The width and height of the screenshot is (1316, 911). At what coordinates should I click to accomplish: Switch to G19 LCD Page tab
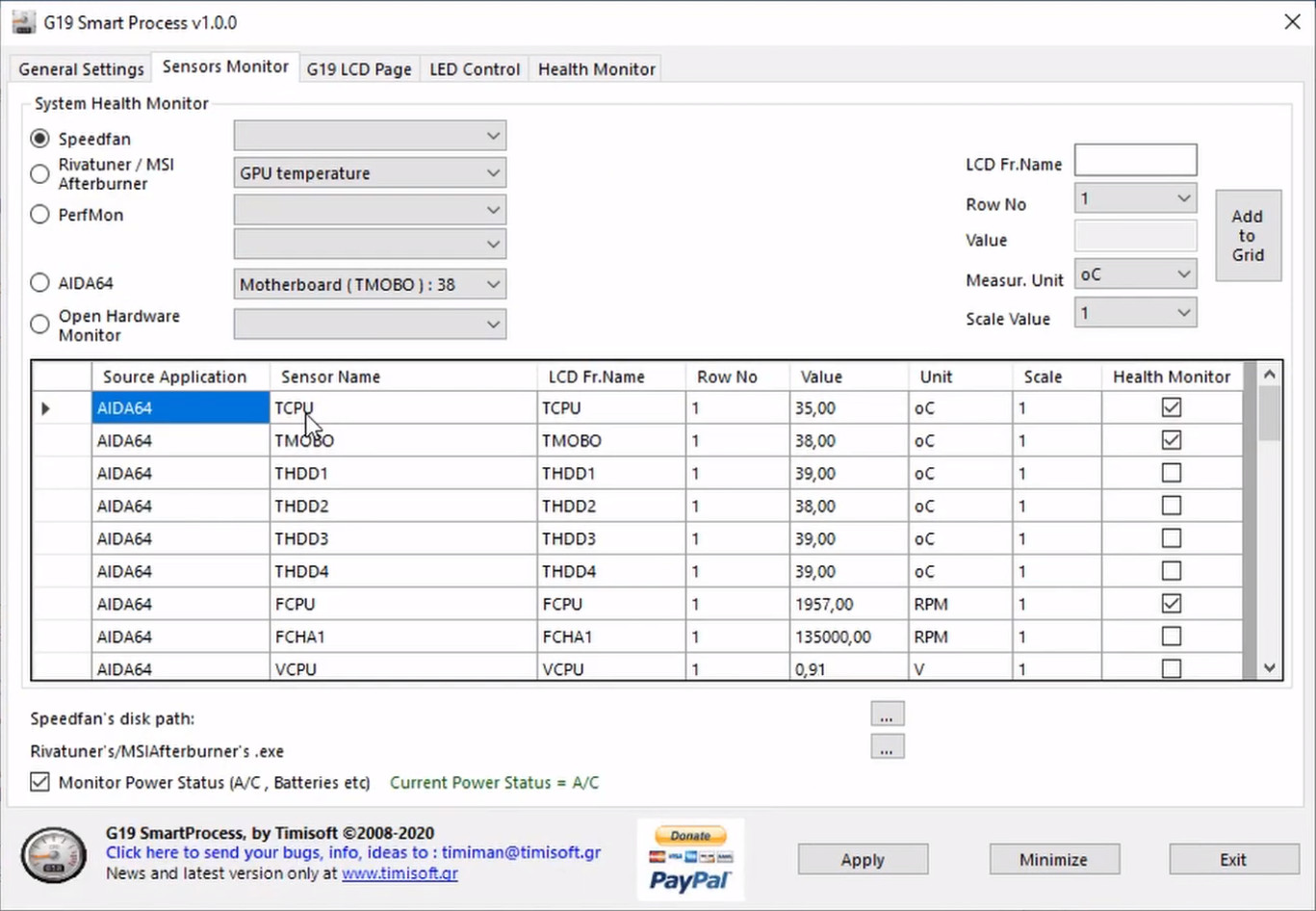tap(359, 69)
